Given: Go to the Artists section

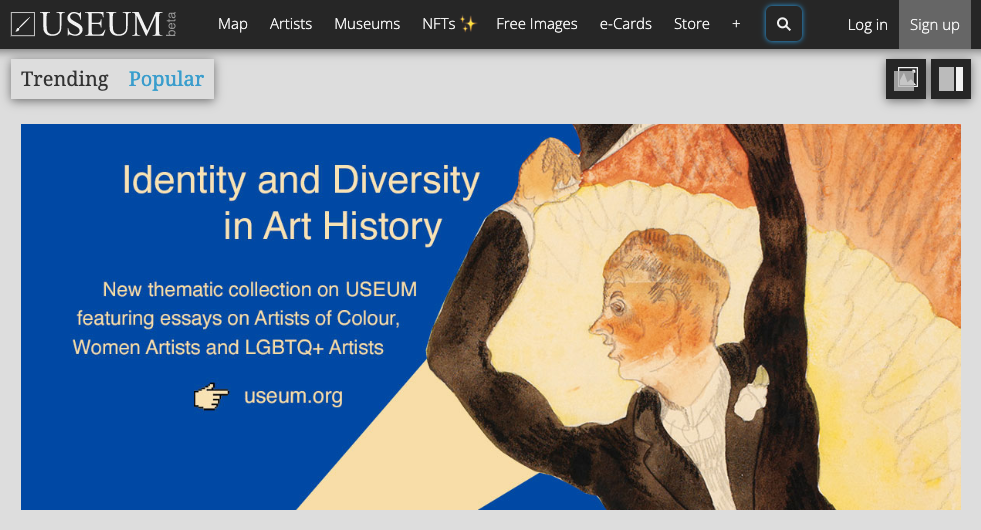Looking at the screenshot, I should 291,24.
